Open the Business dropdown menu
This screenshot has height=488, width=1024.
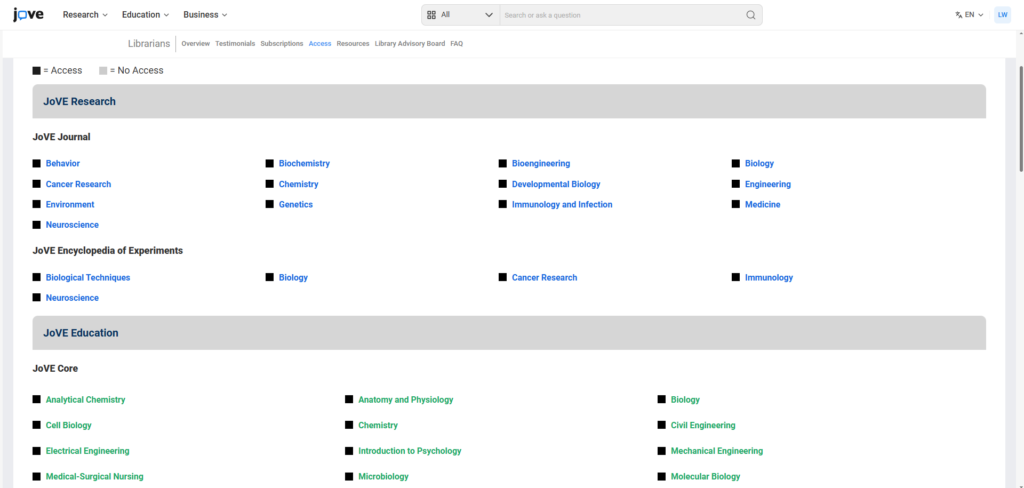pos(205,15)
